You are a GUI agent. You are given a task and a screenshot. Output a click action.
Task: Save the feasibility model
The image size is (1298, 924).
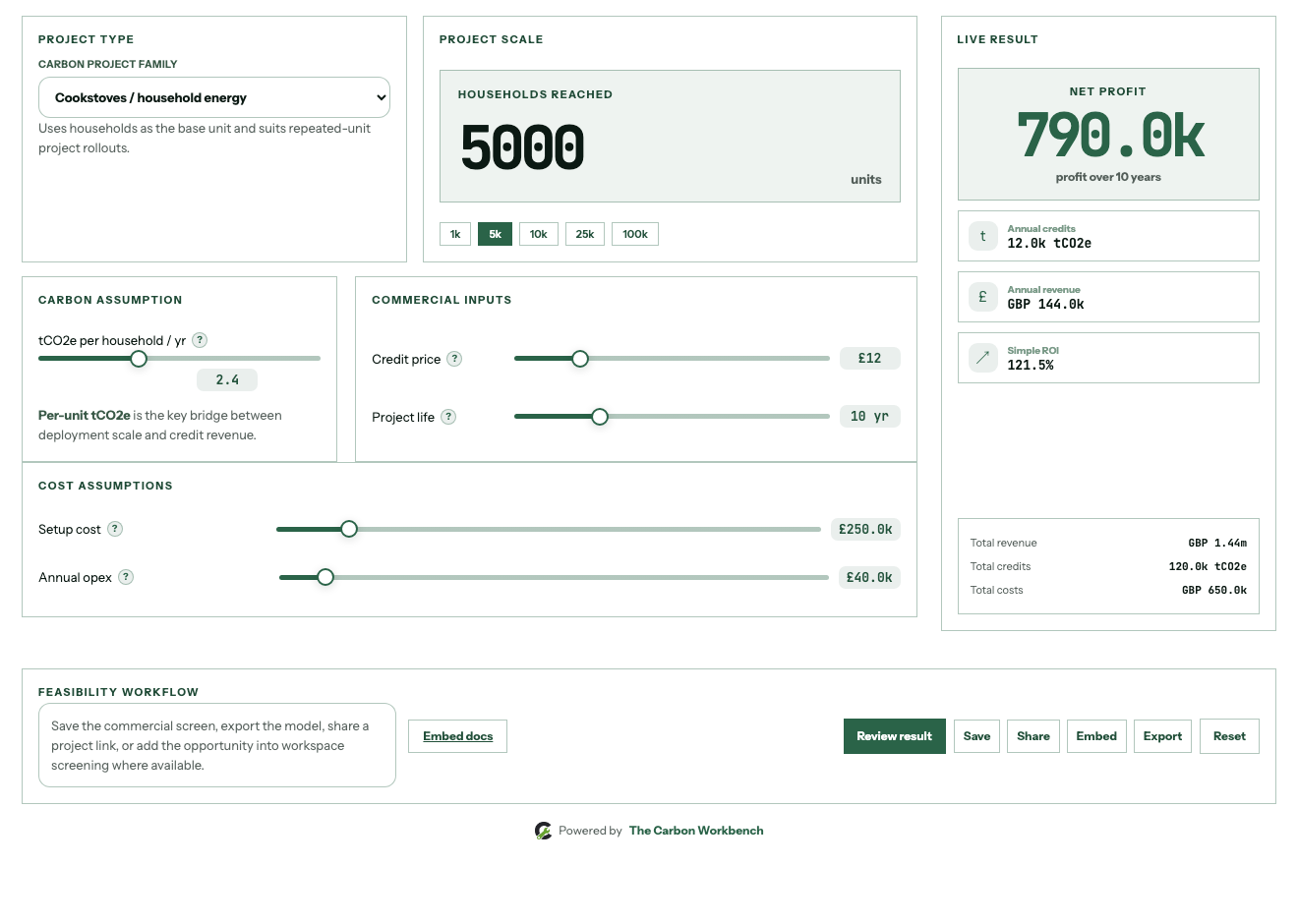tap(977, 736)
